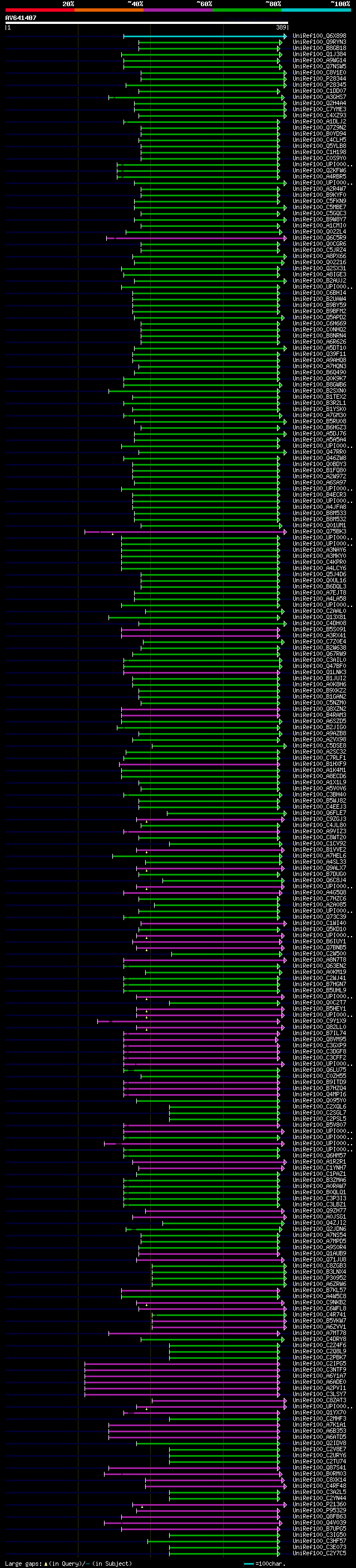Open entry UniRef100_A9WG14
Screen dimensions: 356x1568
pos(319,60)
